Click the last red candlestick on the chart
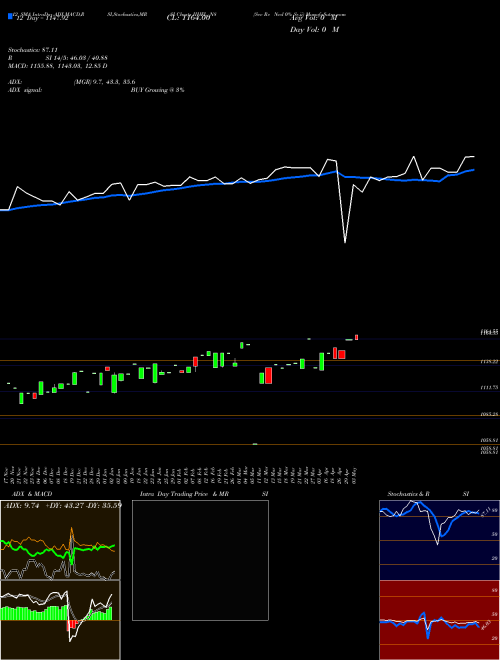500x660 pixels. [x=356, y=337]
